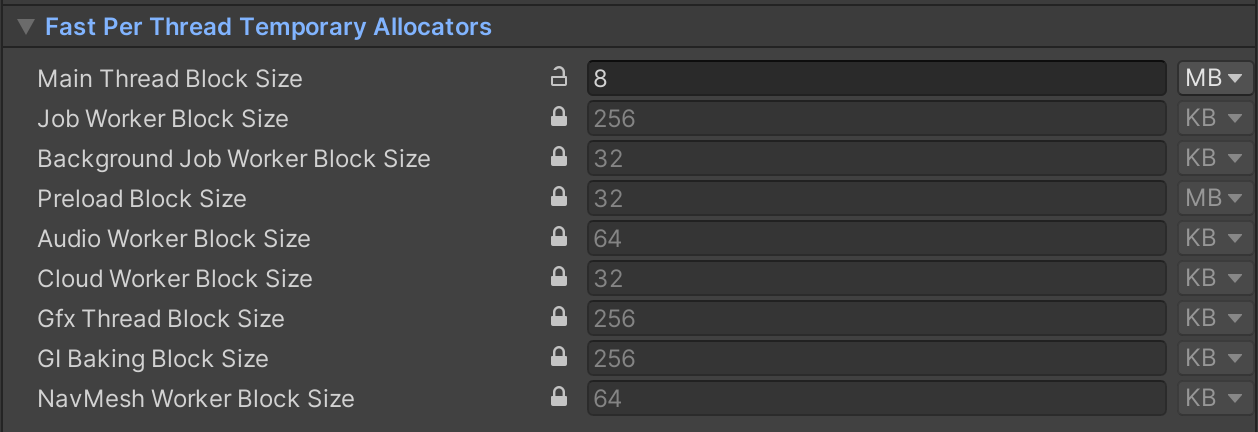This screenshot has width=1258, height=432.
Task: Collapse the Fast Per Thread Temporary Allocators section
Action: click(25, 27)
